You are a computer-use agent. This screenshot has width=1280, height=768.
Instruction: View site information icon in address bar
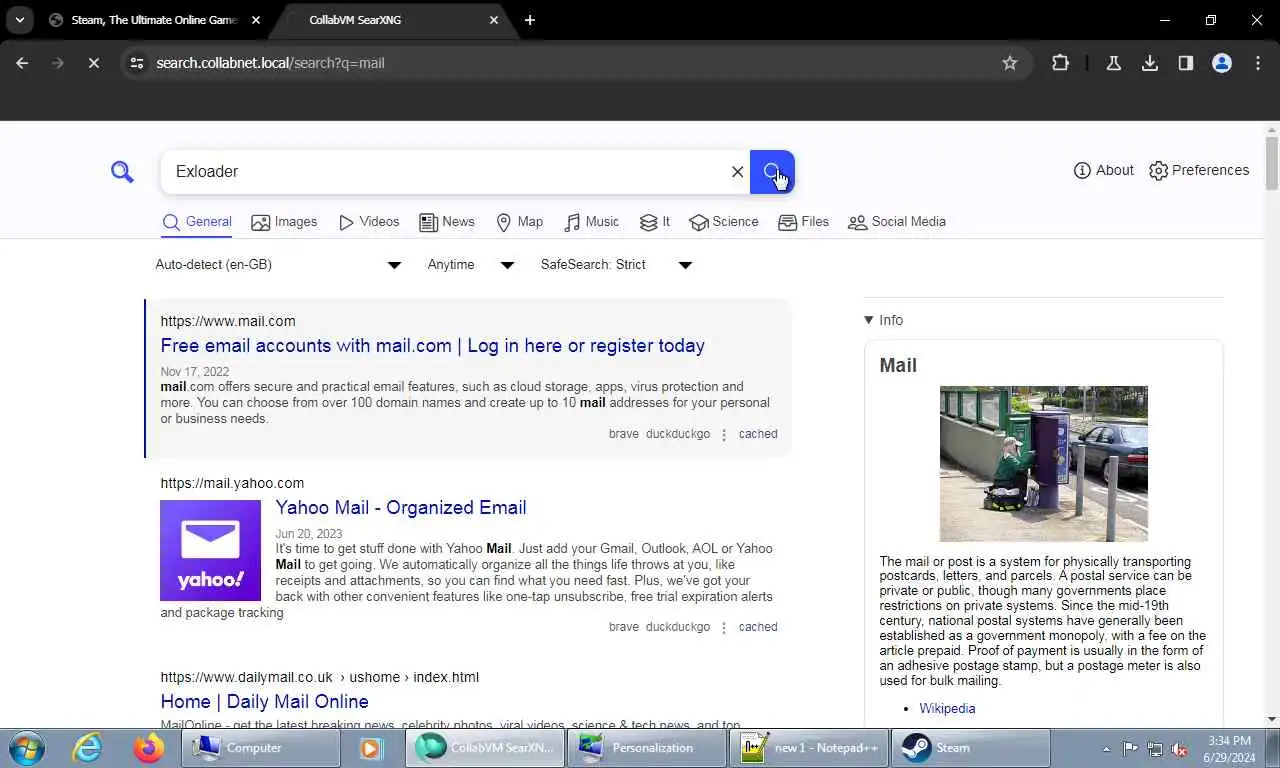pyautogui.click(x=137, y=63)
